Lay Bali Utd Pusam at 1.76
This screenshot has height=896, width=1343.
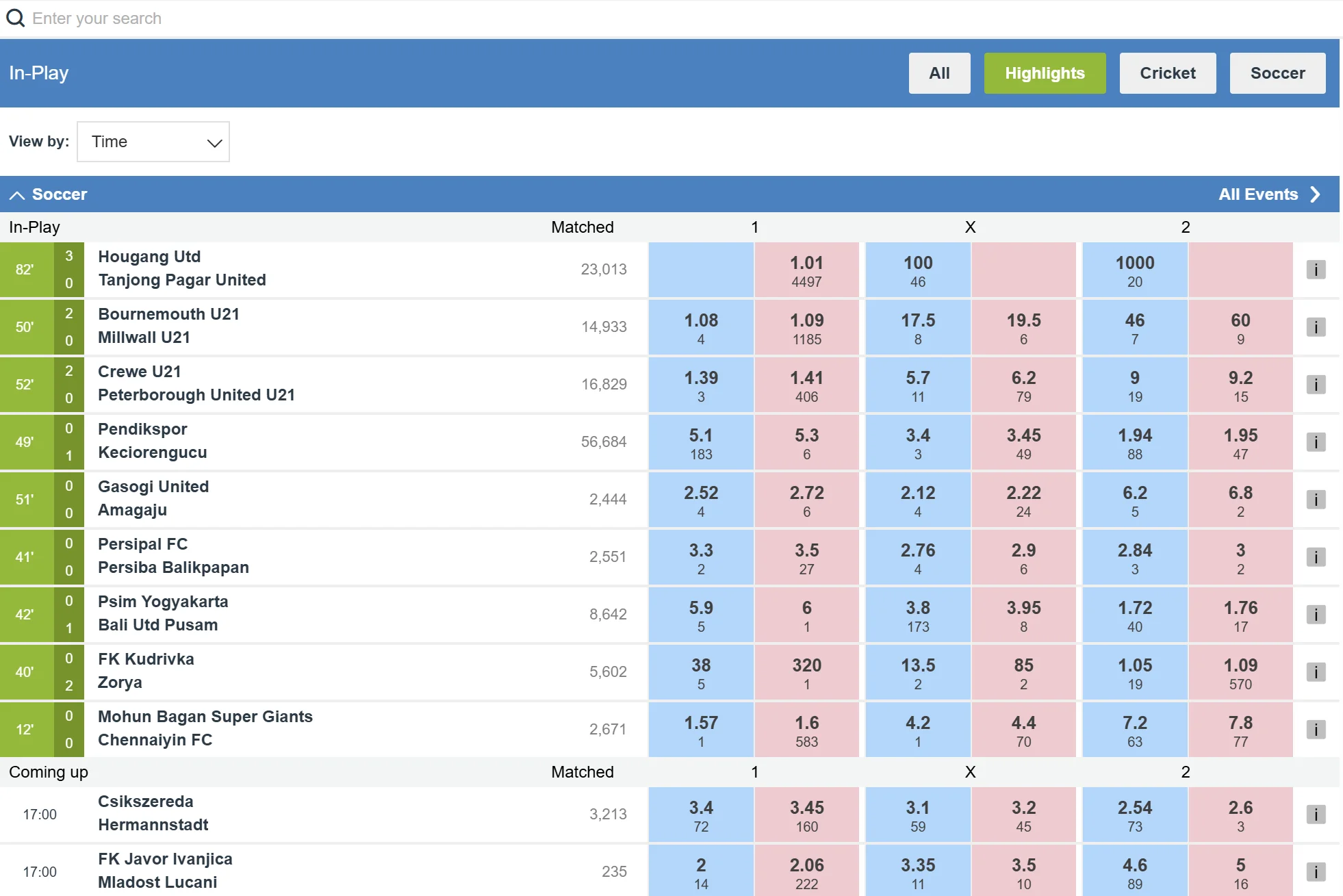(x=1240, y=615)
